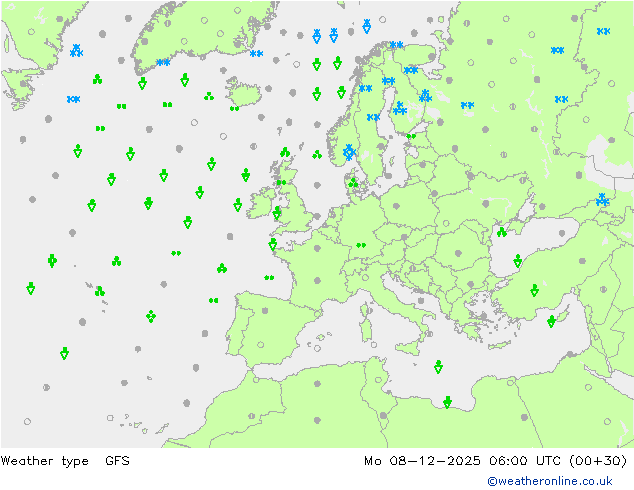Click the shower symbol over northern Turkey
The width and height of the screenshot is (634, 490).
tap(535, 290)
